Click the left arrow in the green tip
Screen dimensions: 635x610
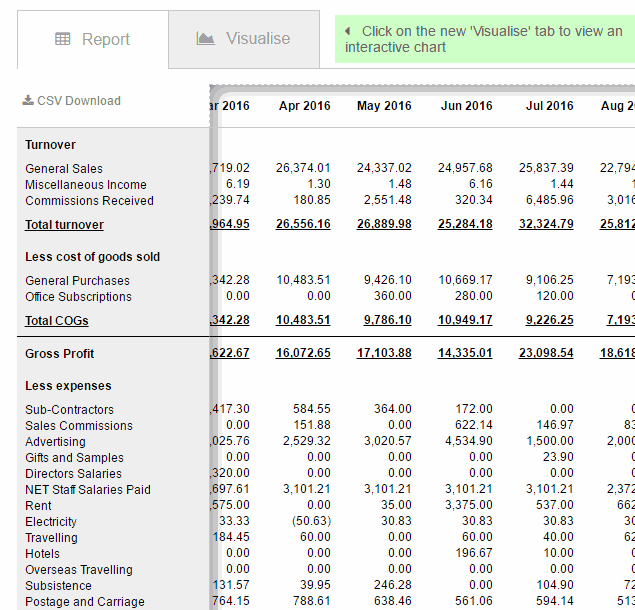click(347, 31)
